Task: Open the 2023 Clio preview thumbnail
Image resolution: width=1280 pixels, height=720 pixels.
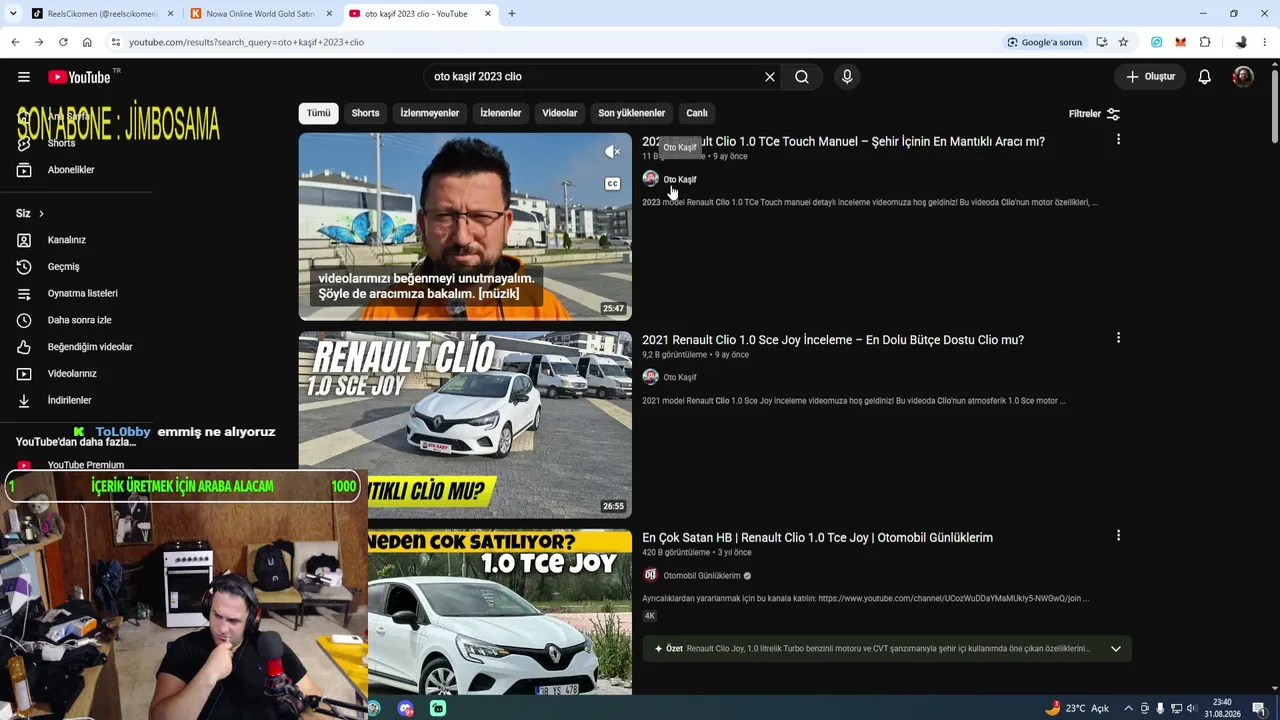Action: coord(465,227)
